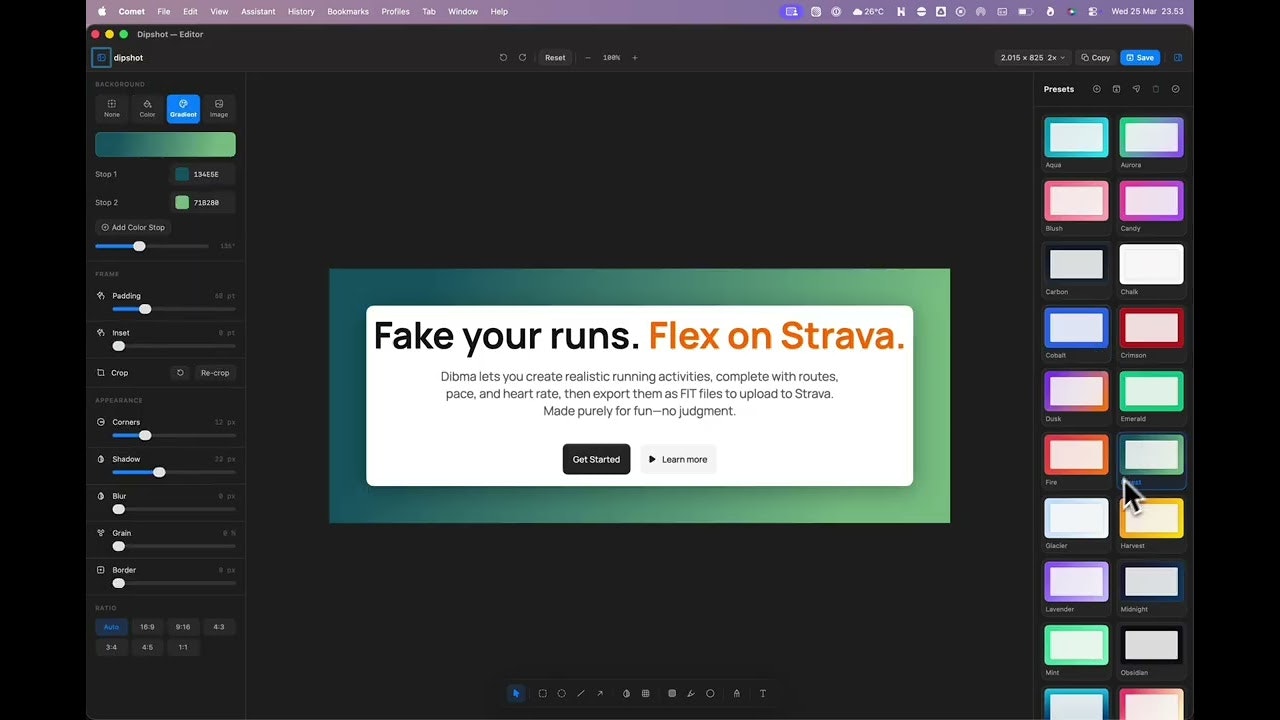Click the weather 26°C menu bar item
The height and width of the screenshot is (720, 1280).
[867, 11]
